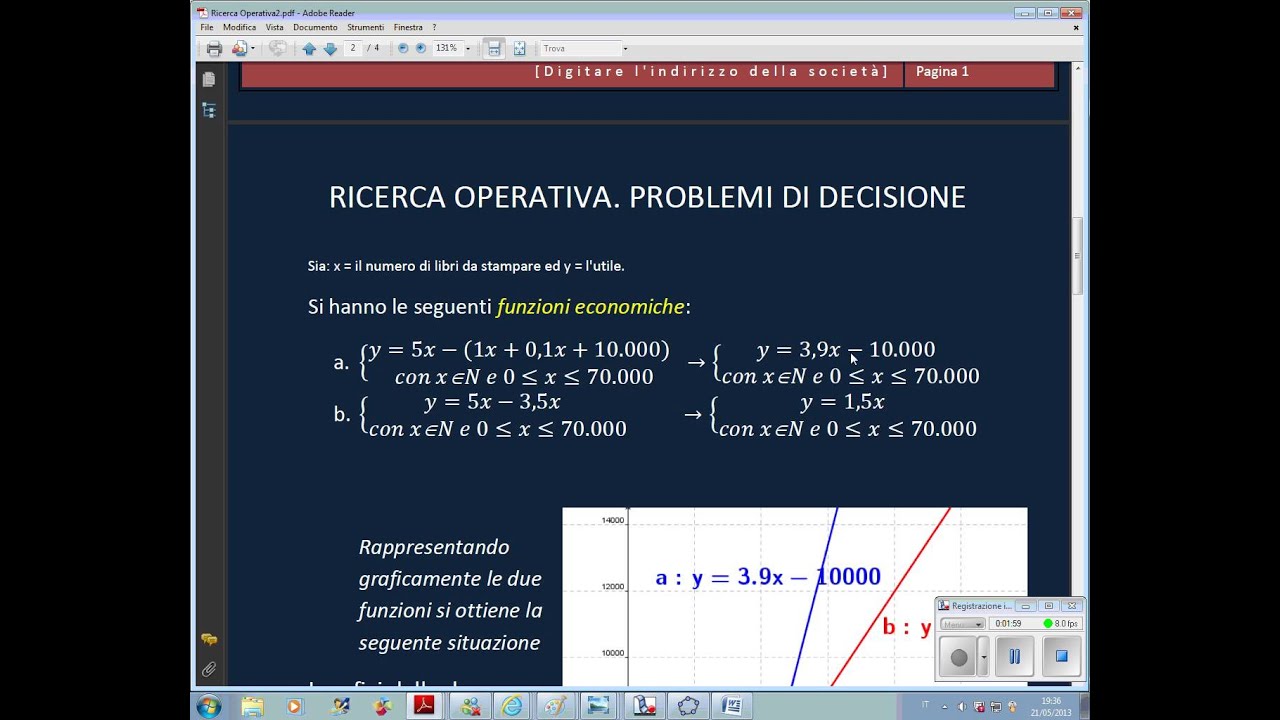Stop the recording in the Registrazione window
The width and height of the screenshot is (1280, 720).
point(1062,657)
